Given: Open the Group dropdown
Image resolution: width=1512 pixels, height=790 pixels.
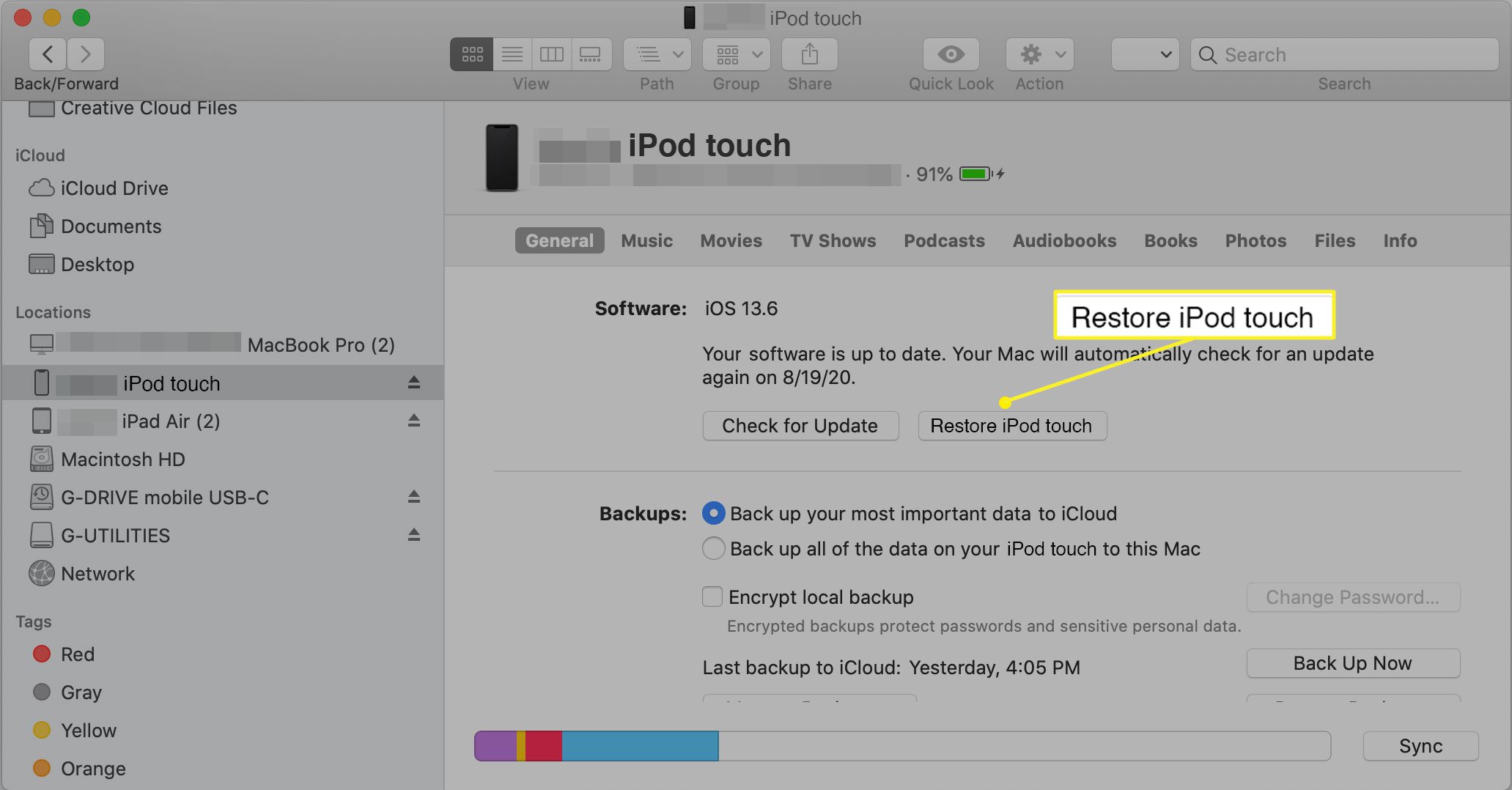Looking at the screenshot, I should [x=736, y=54].
